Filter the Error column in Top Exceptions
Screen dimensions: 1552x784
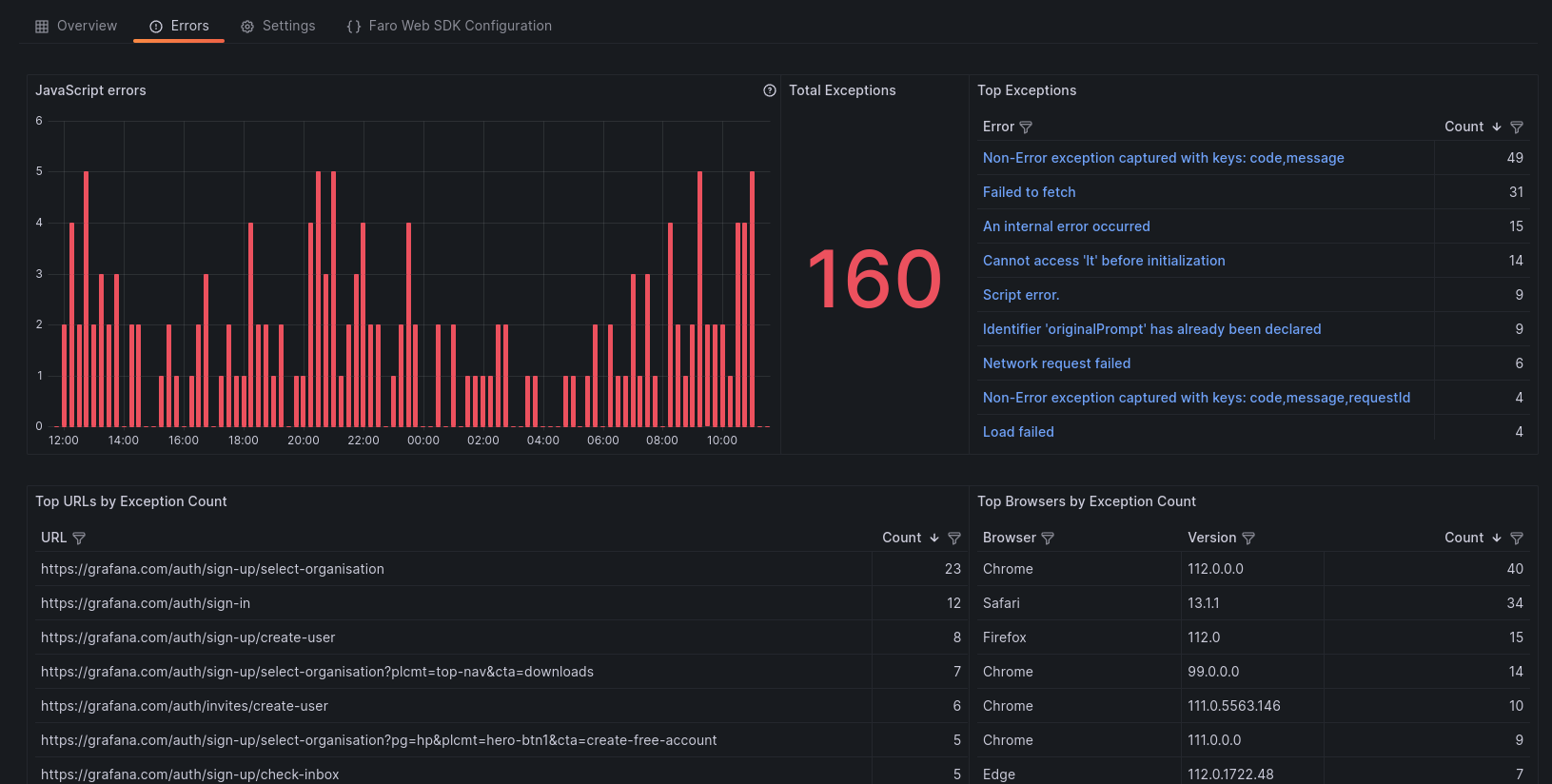[x=1026, y=127]
